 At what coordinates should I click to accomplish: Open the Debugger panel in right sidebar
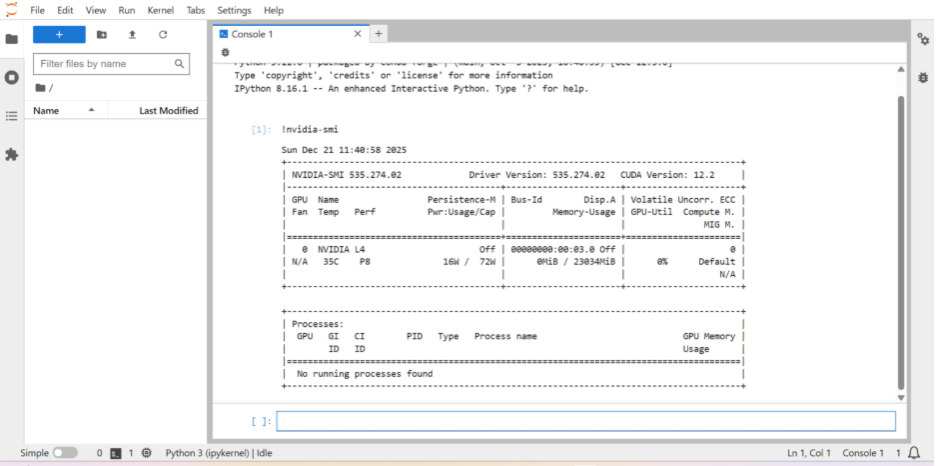pyautogui.click(x=923, y=78)
